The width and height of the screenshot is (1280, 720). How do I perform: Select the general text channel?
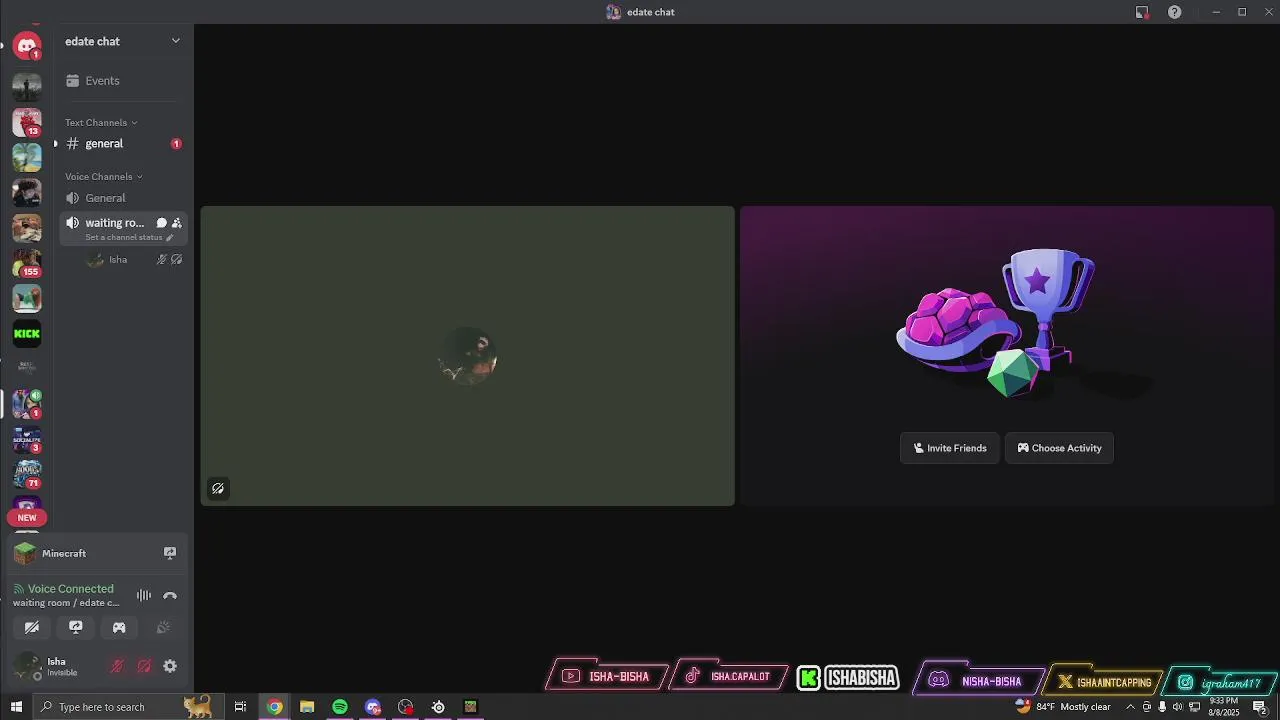point(122,144)
